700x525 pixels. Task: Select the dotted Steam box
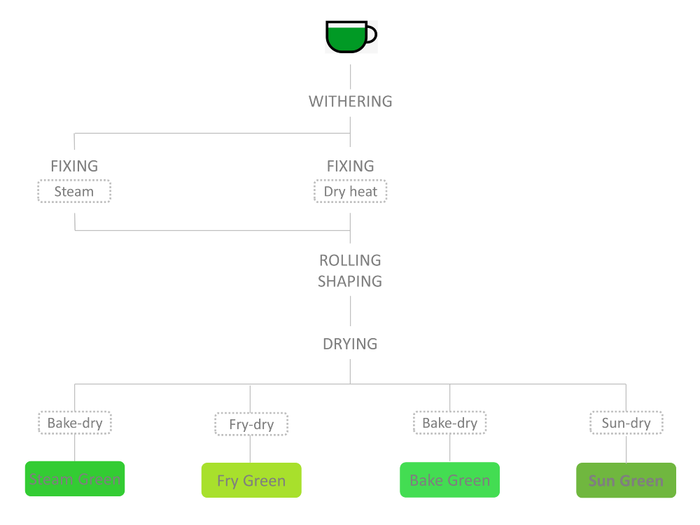click(x=74, y=191)
